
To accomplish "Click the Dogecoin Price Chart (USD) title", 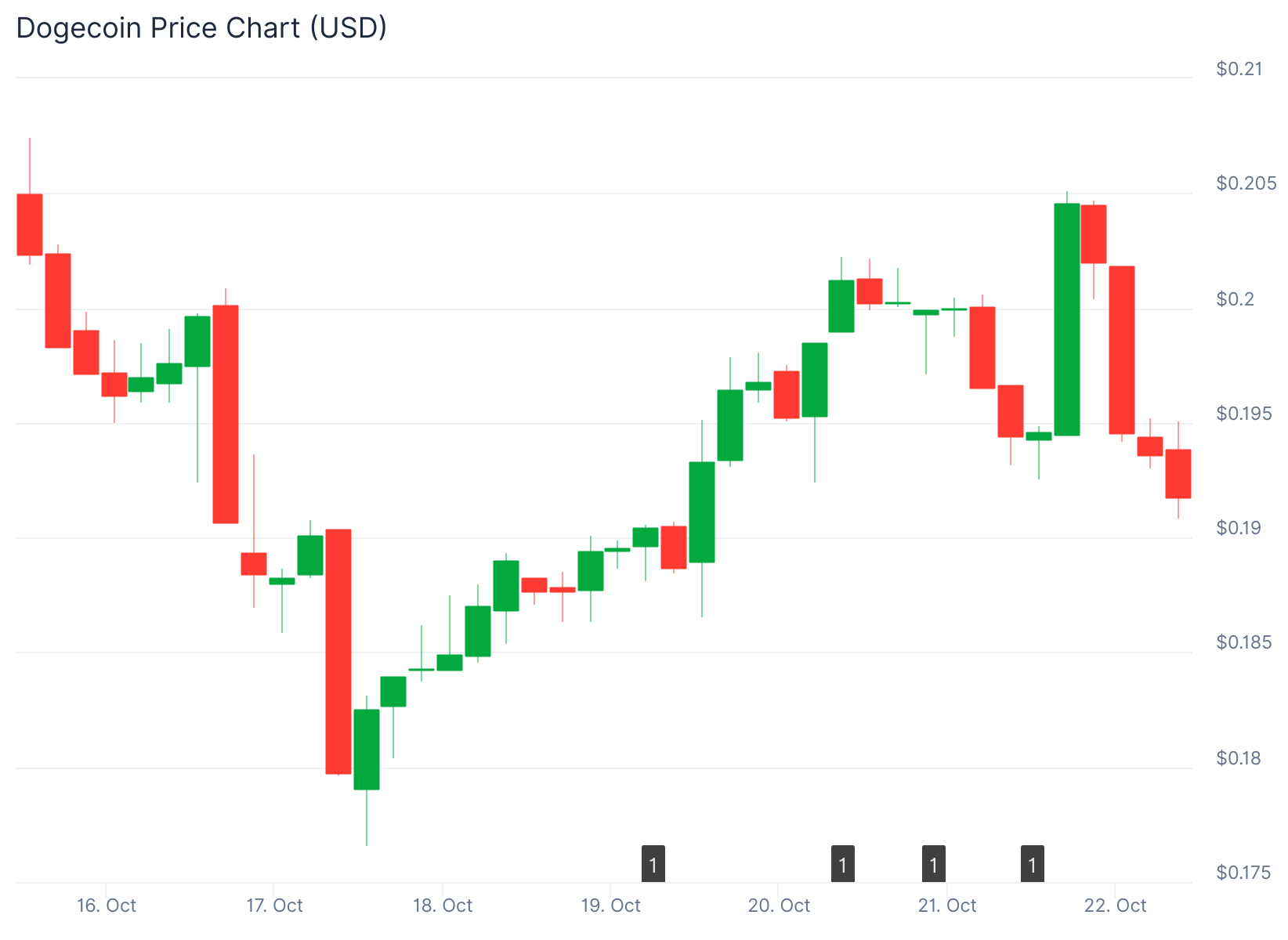I will pos(201,28).
